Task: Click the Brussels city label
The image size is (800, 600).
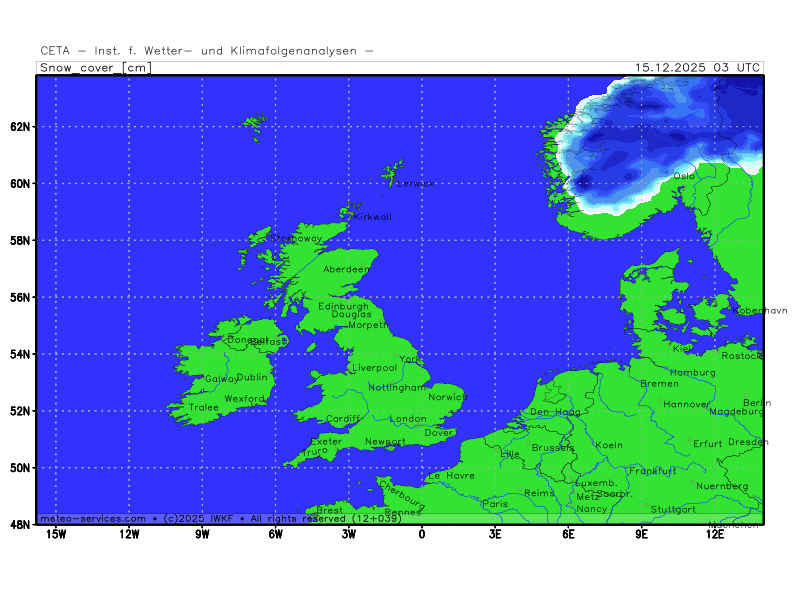Action: [553, 448]
